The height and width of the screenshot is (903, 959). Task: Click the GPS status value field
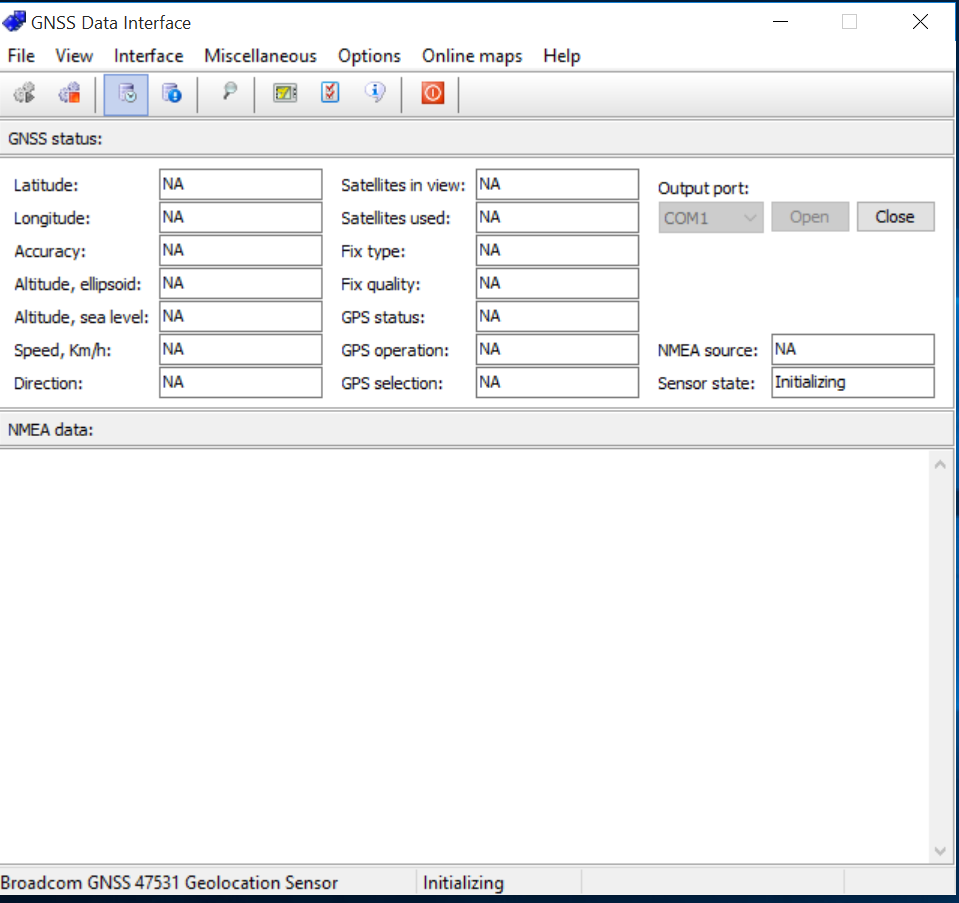(x=557, y=316)
